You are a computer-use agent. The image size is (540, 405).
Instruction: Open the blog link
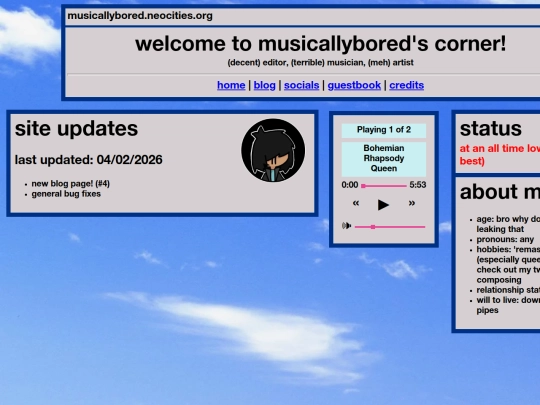point(264,85)
